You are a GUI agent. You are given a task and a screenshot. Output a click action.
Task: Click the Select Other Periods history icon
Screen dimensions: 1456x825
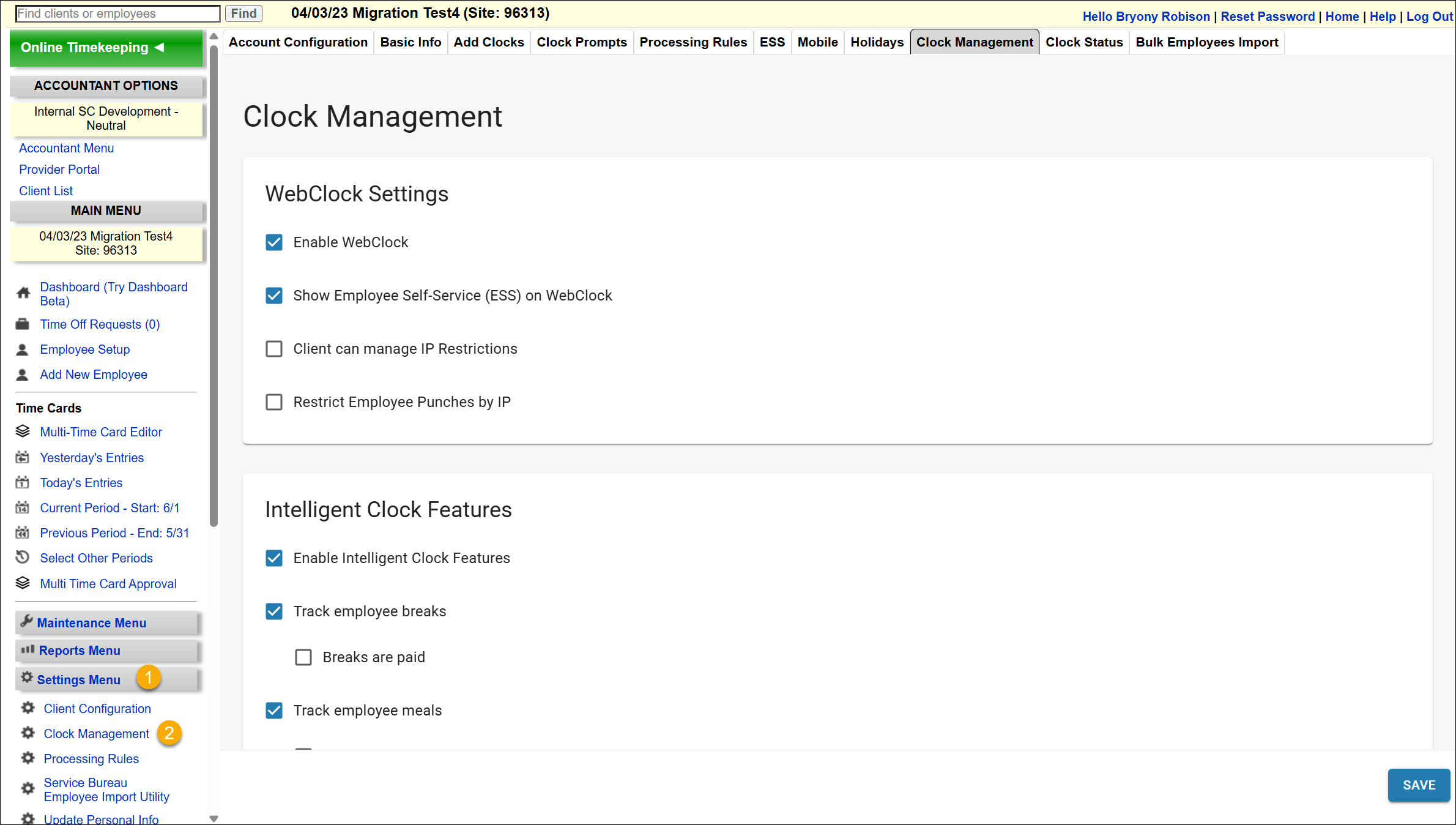(x=23, y=558)
